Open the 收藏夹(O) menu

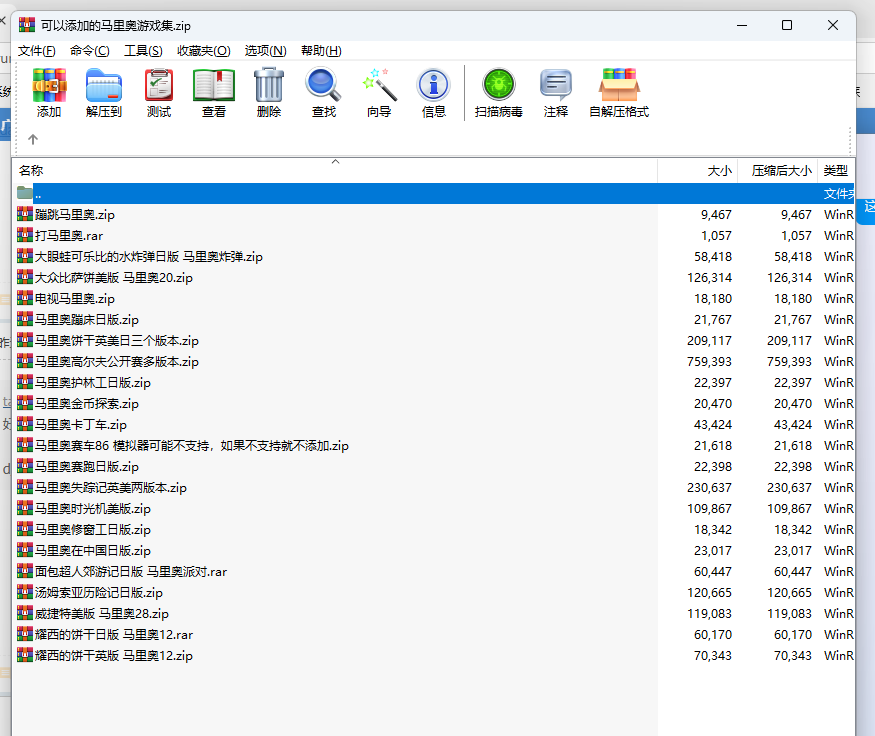click(x=204, y=51)
